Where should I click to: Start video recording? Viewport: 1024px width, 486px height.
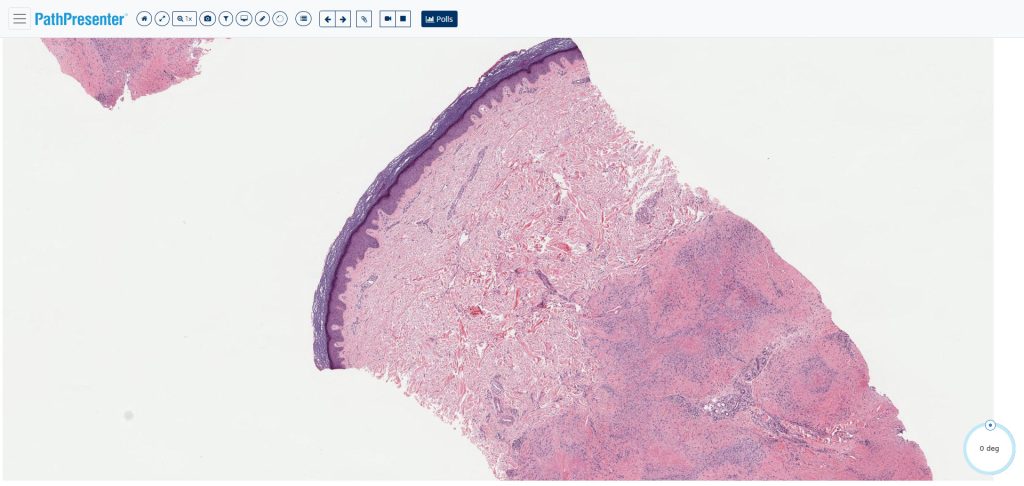click(388, 19)
